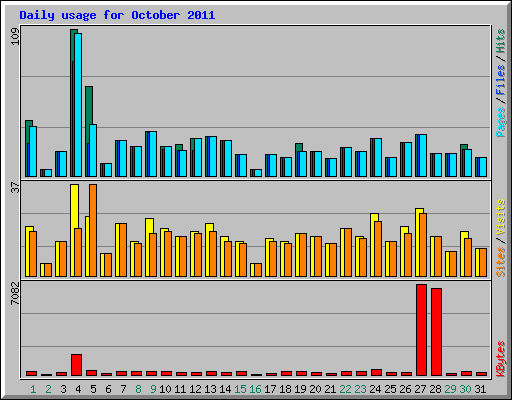
Task: Click the orange sites bar for day 31
Action: (x=483, y=262)
